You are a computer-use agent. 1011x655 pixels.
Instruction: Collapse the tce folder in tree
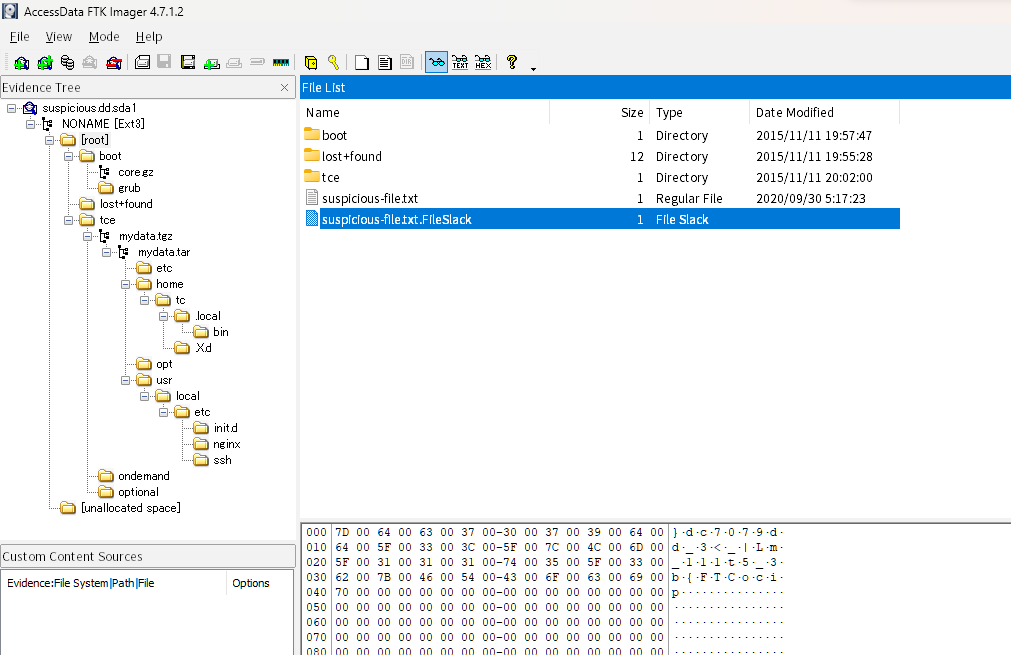click(x=68, y=220)
